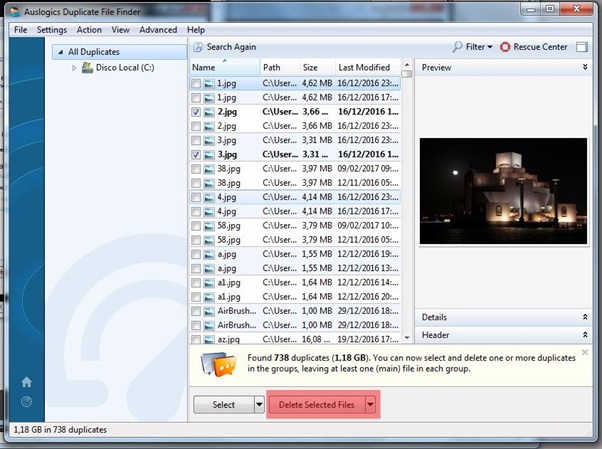Check the 1.jpg modified 16/12/2016 17 checkbox
Image resolution: width=602 pixels, height=449 pixels.
(196, 98)
